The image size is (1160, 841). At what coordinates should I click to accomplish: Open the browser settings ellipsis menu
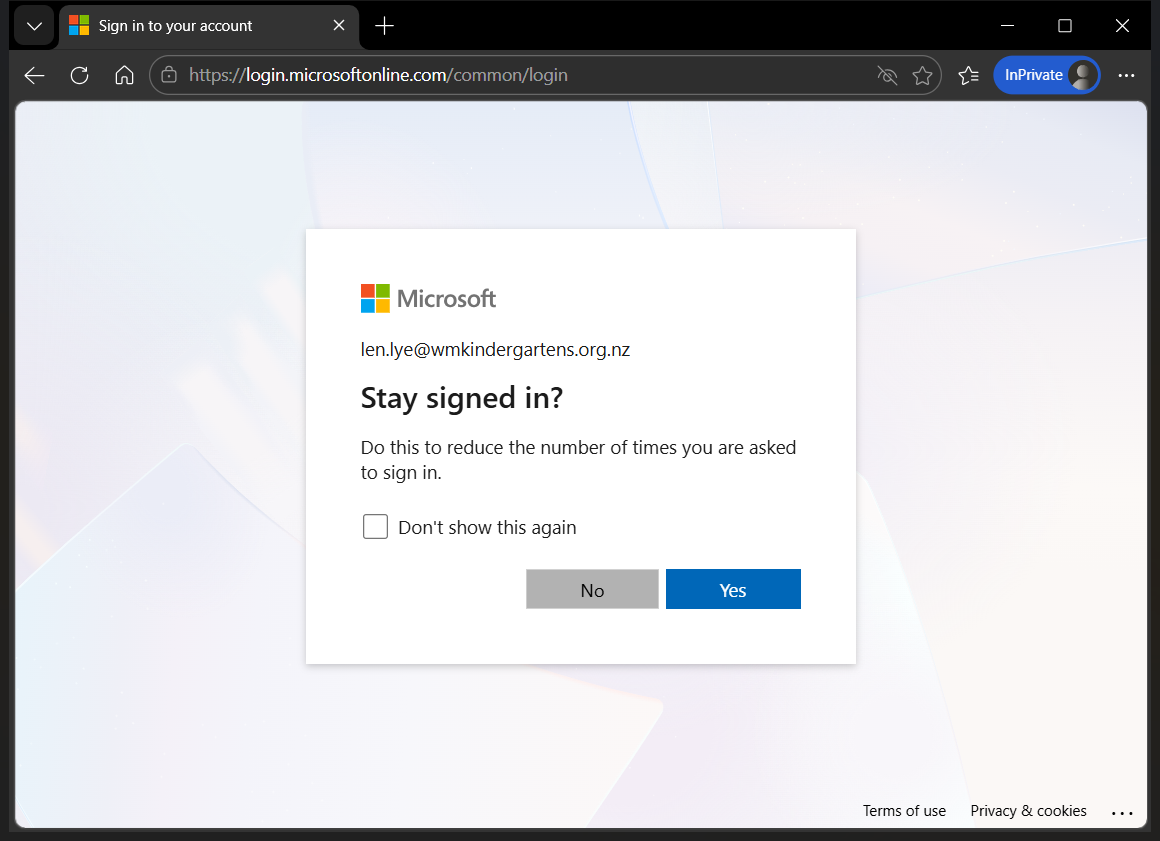[1127, 75]
